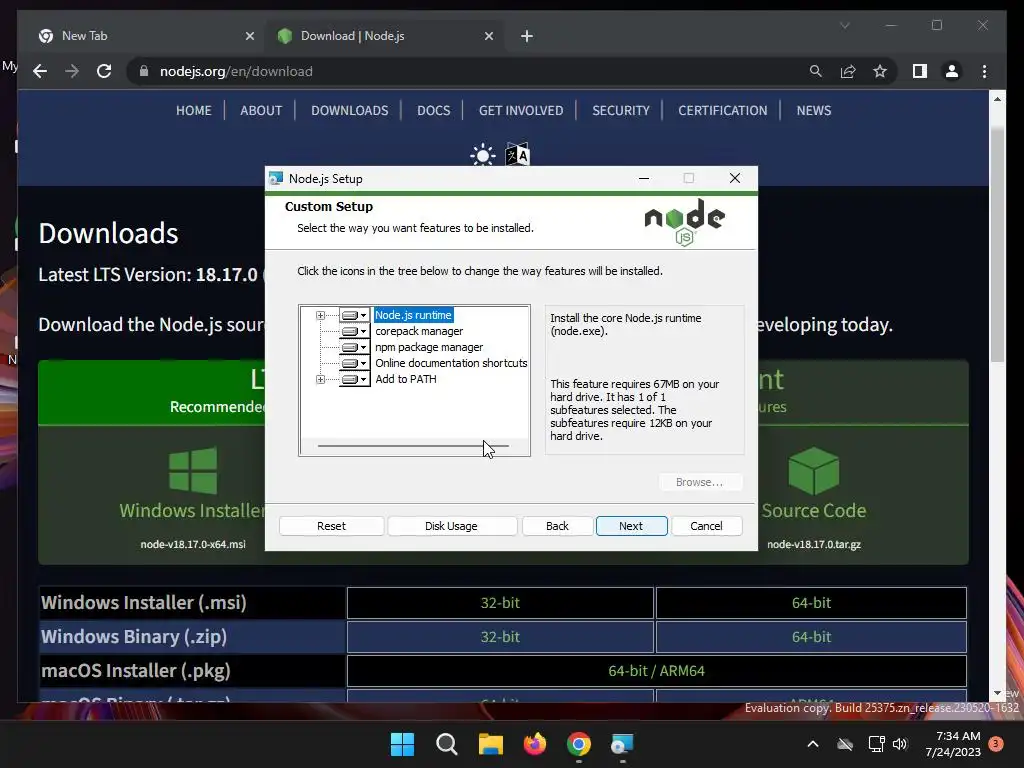
Task: Click the address bar with nodejs.org/en/download
Action: click(470, 71)
